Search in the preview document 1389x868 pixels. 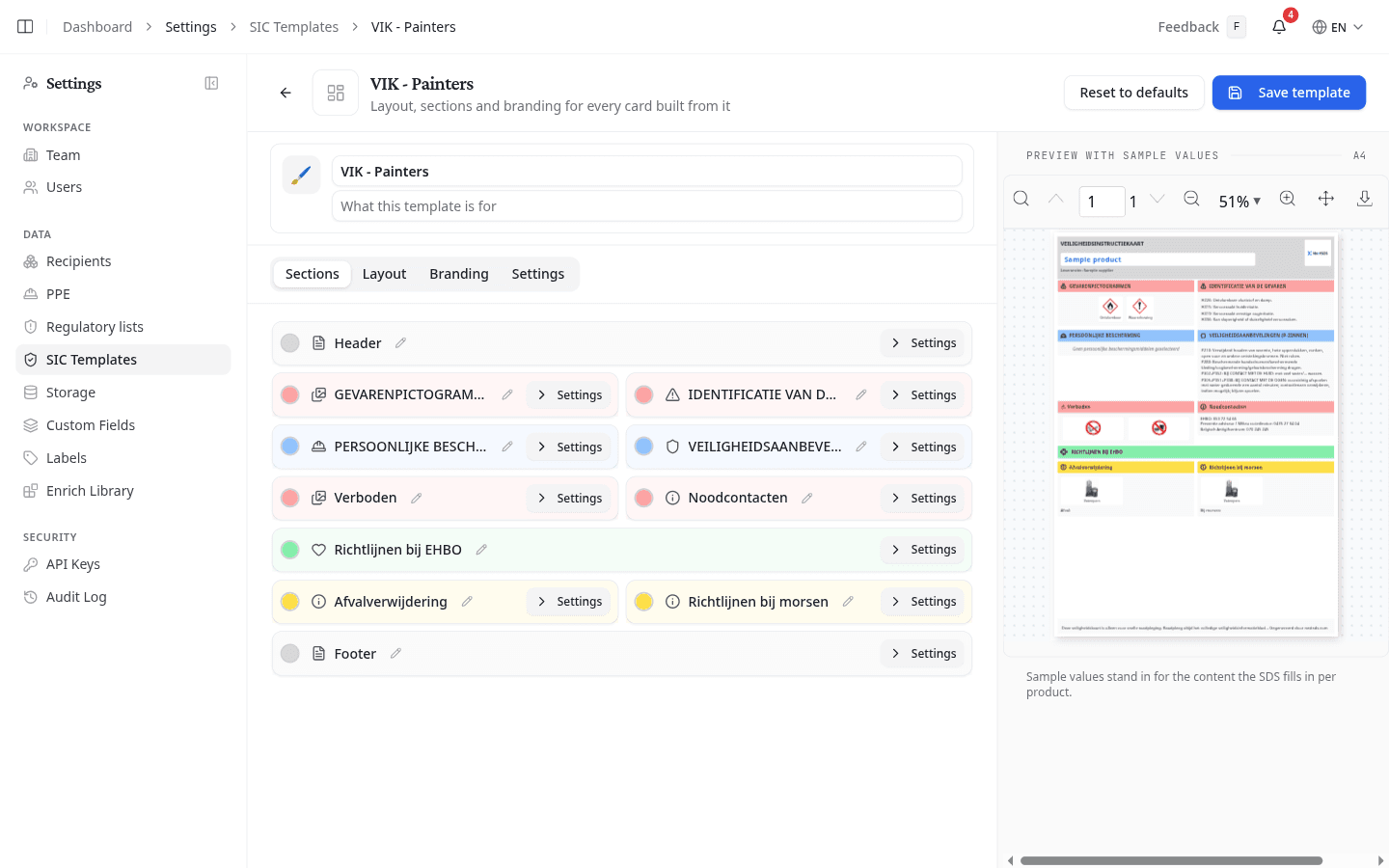click(x=1021, y=200)
